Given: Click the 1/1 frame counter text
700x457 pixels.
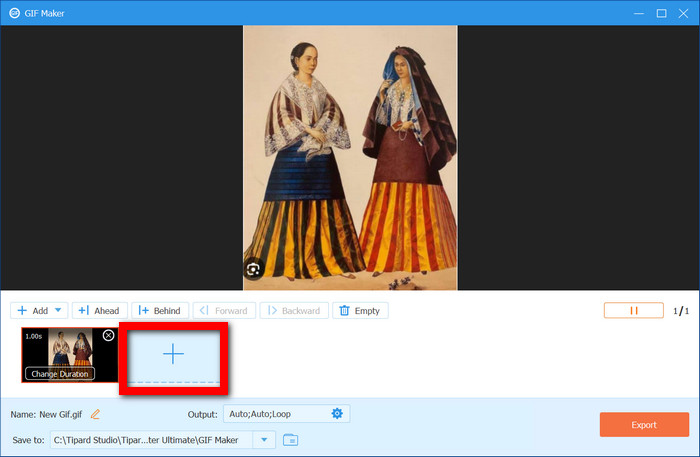Looking at the screenshot, I should tap(681, 311).
